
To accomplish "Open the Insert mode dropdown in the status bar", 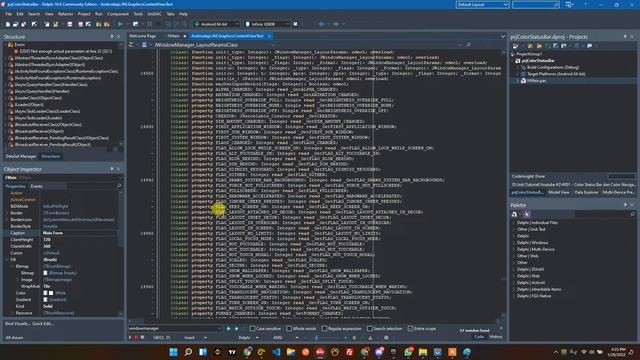I will point(205,338).
